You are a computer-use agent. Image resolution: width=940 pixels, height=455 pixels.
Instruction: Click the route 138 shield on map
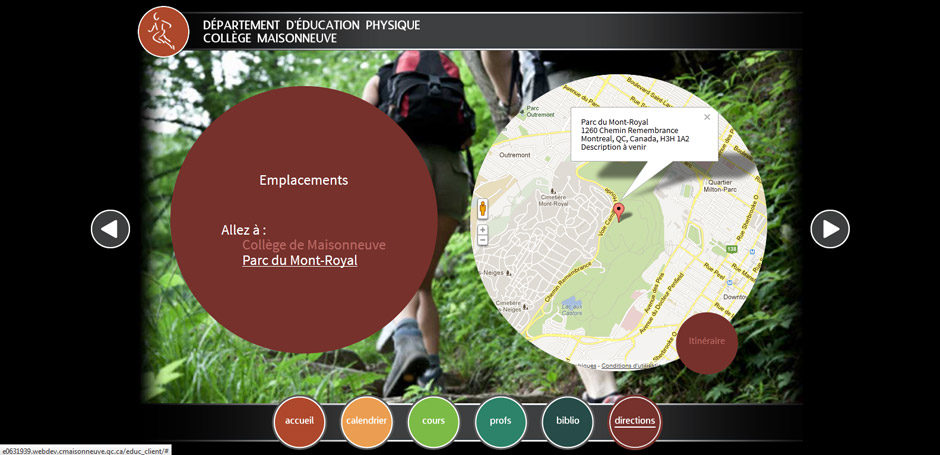tap(731, 248)
